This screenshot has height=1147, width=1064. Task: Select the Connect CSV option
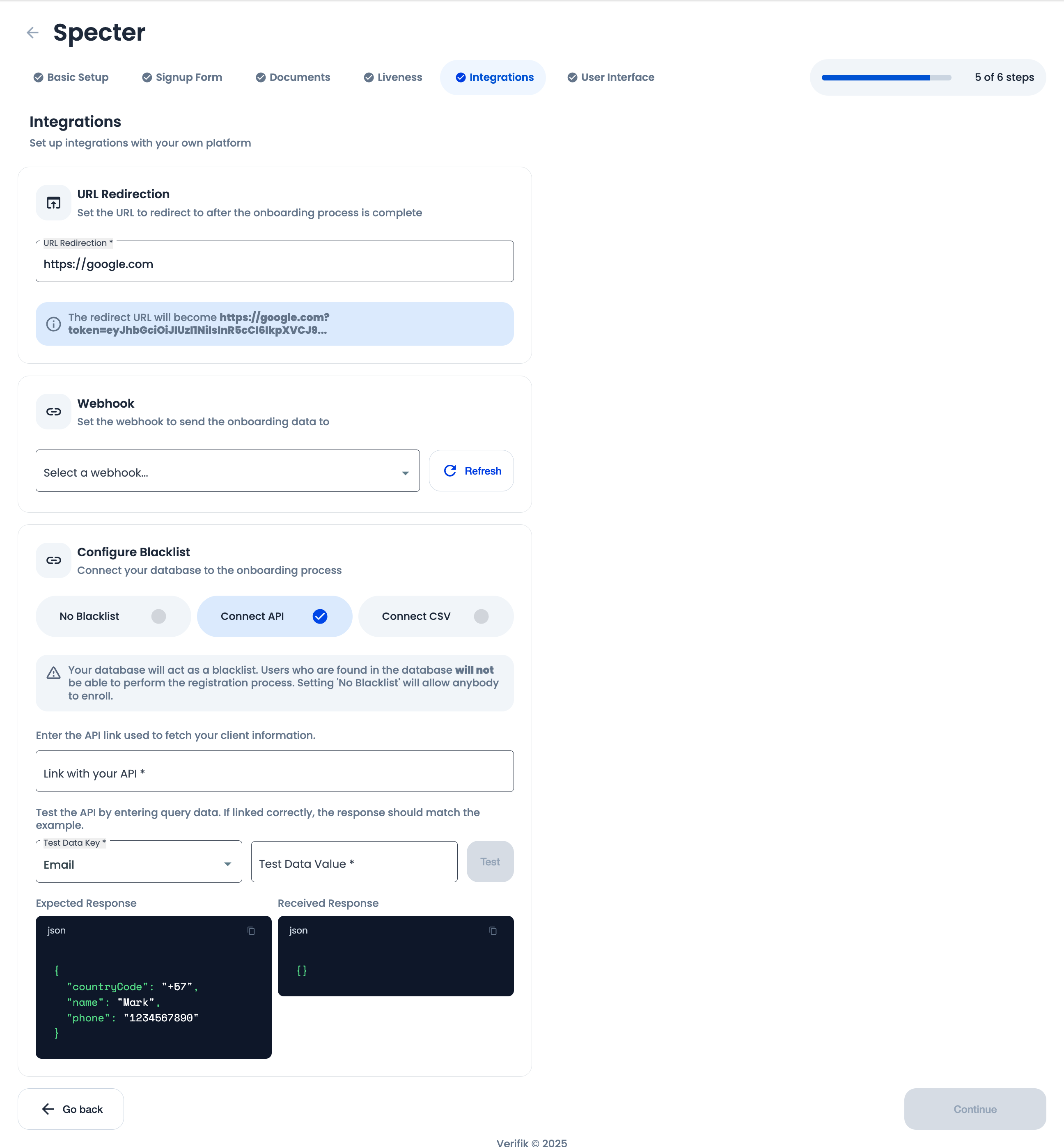click(435, 616)
